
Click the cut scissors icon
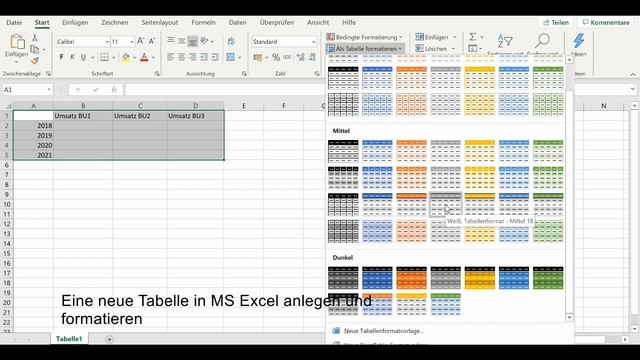35,38
